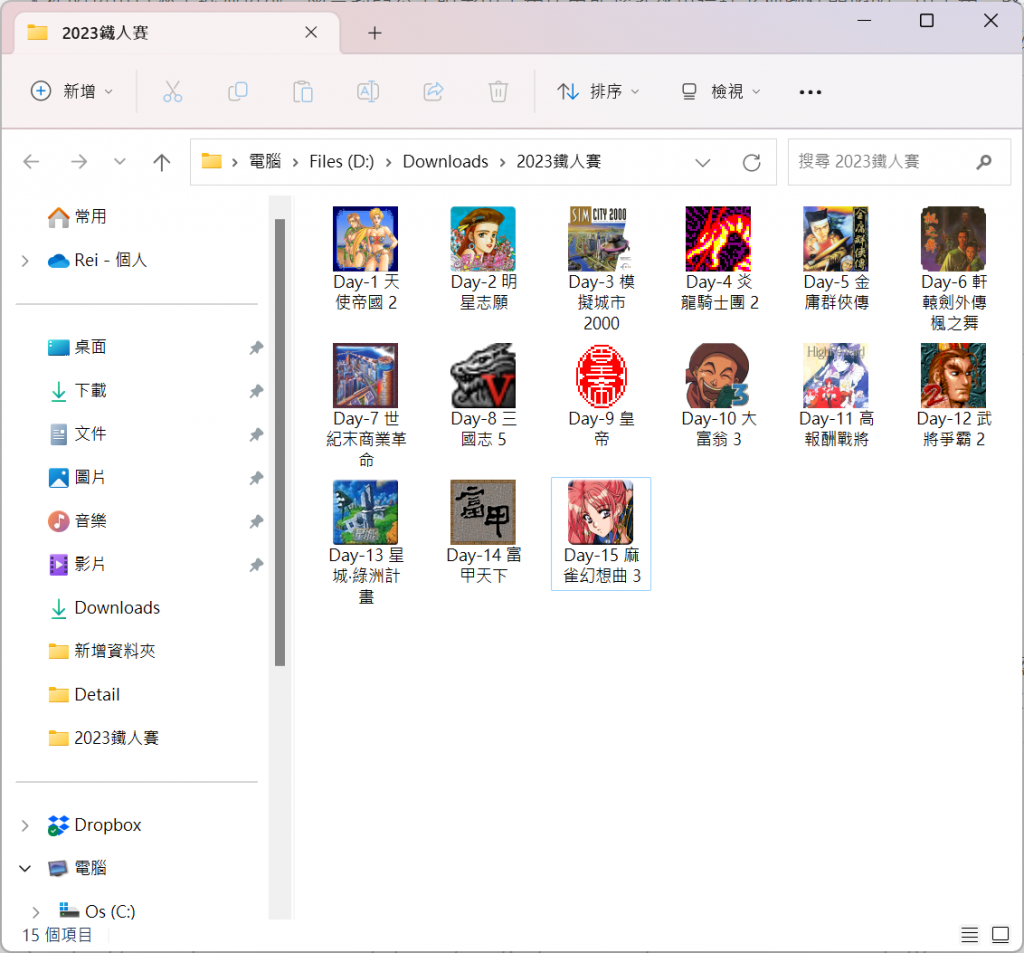
Task: Select the Day-15 麻雀幻想曲 3 file
Action: tap(601, 534)
